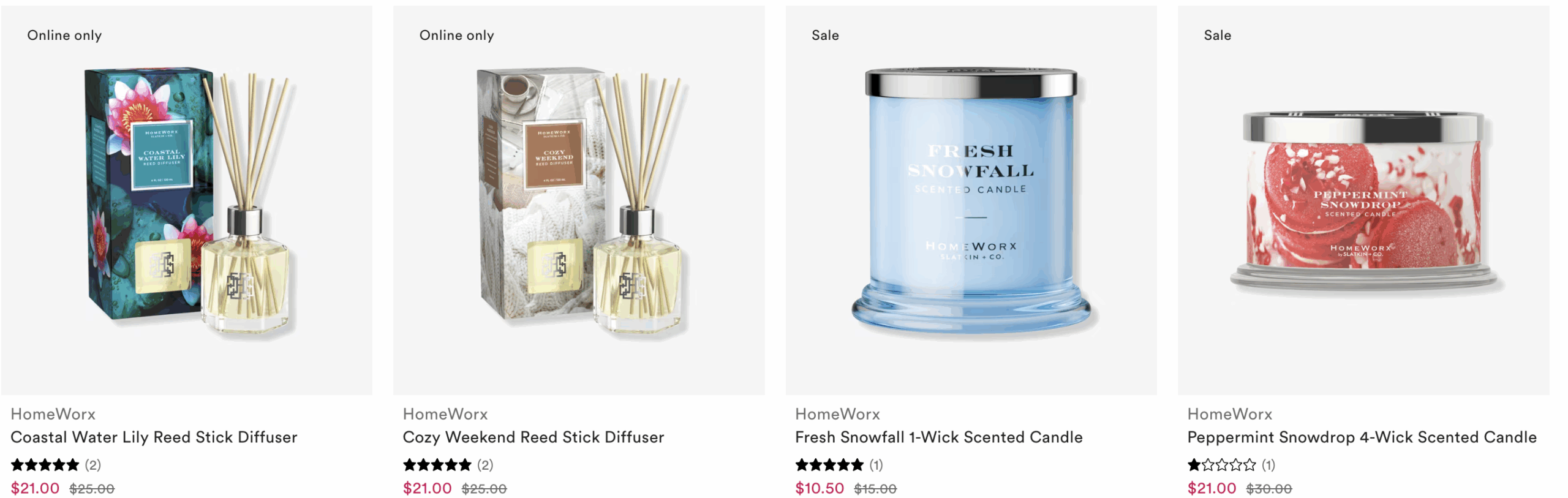
Task: Click HomeWorx brand above Cozy Weekend diffuser
Action: pyautogui.click(x=445, y=413)
